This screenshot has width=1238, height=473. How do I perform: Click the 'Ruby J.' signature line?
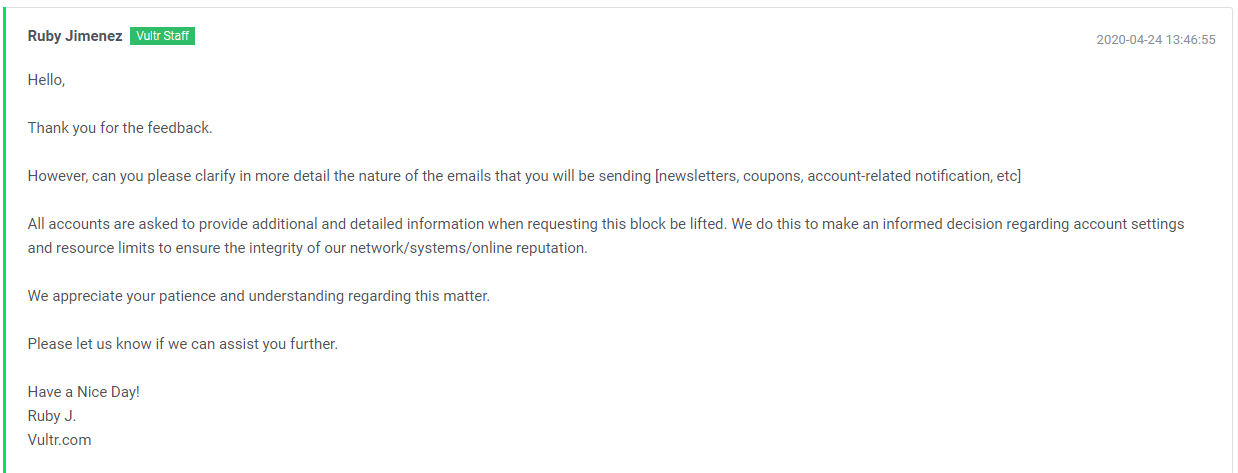[x=52, y=416]
